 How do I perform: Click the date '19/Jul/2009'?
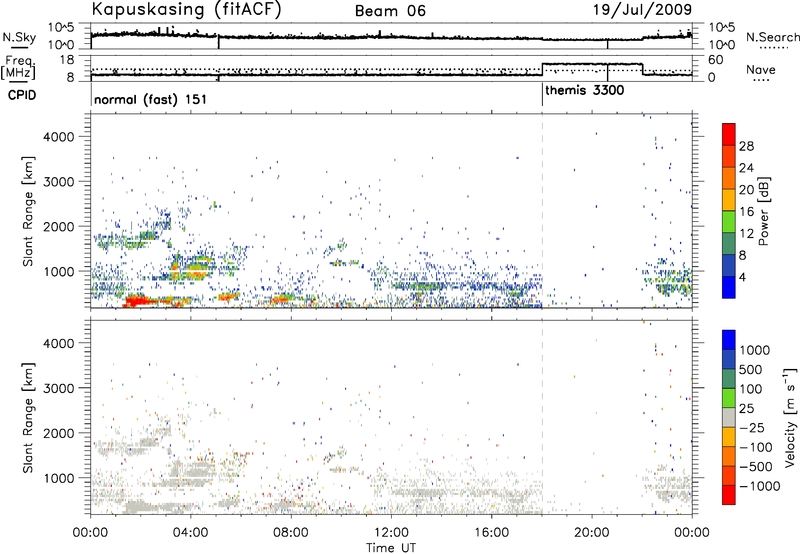(x=642, y=9)
